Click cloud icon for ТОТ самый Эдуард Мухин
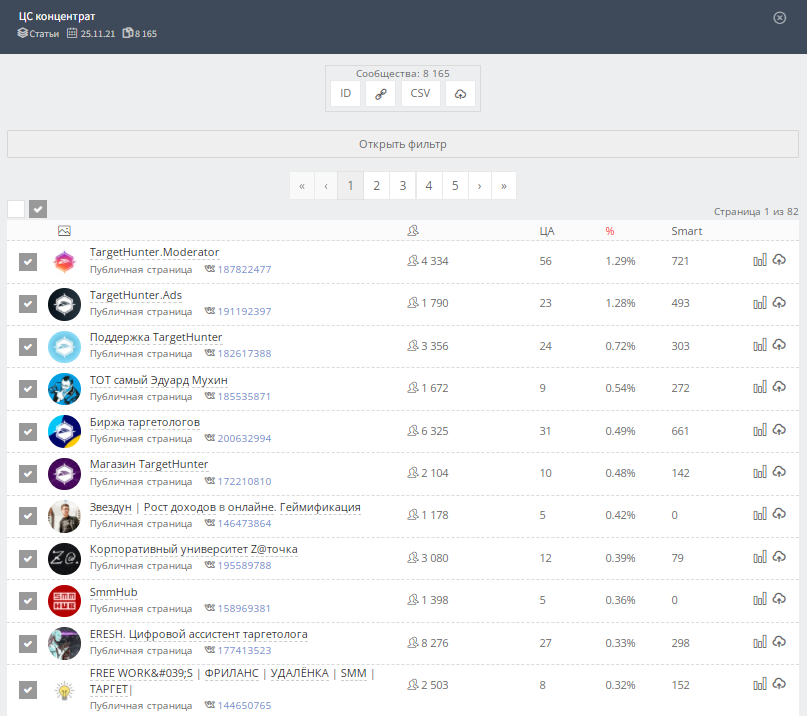807x716 pixels. pyautogui.click(x=779, y=387)
